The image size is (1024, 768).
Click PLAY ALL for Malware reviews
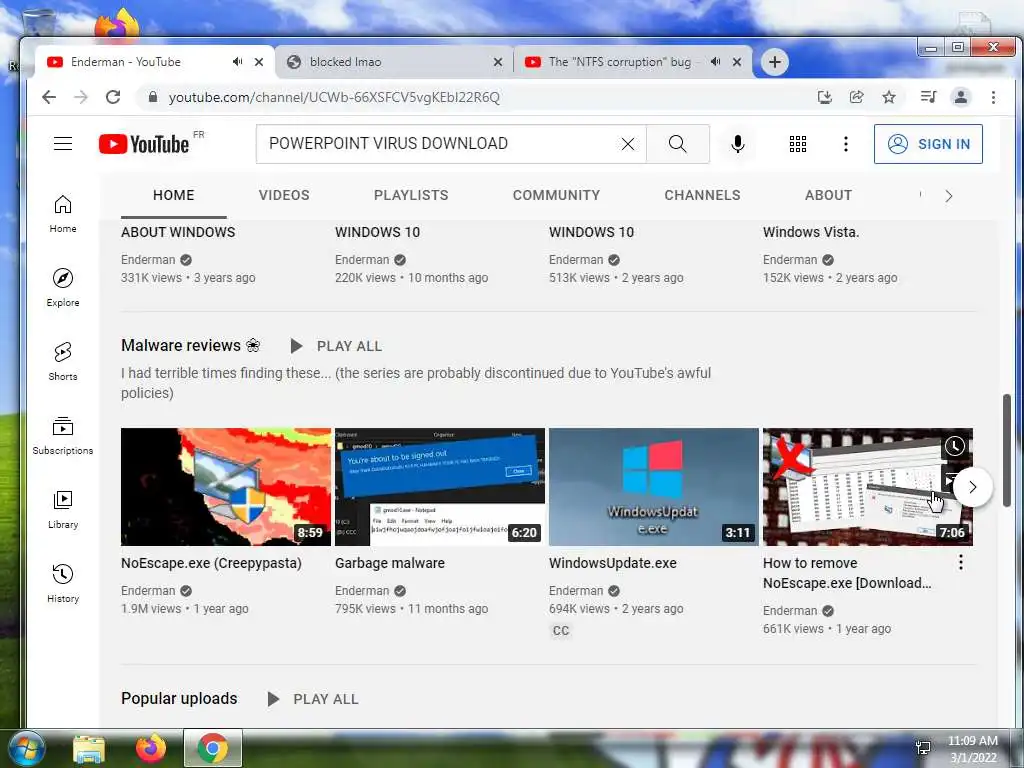point(336,346)
